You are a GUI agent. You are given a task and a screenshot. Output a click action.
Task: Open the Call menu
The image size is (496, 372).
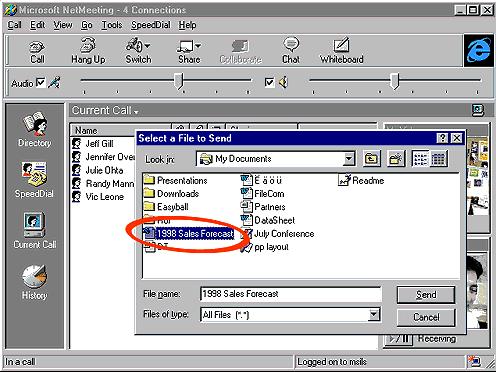(14, 25)
